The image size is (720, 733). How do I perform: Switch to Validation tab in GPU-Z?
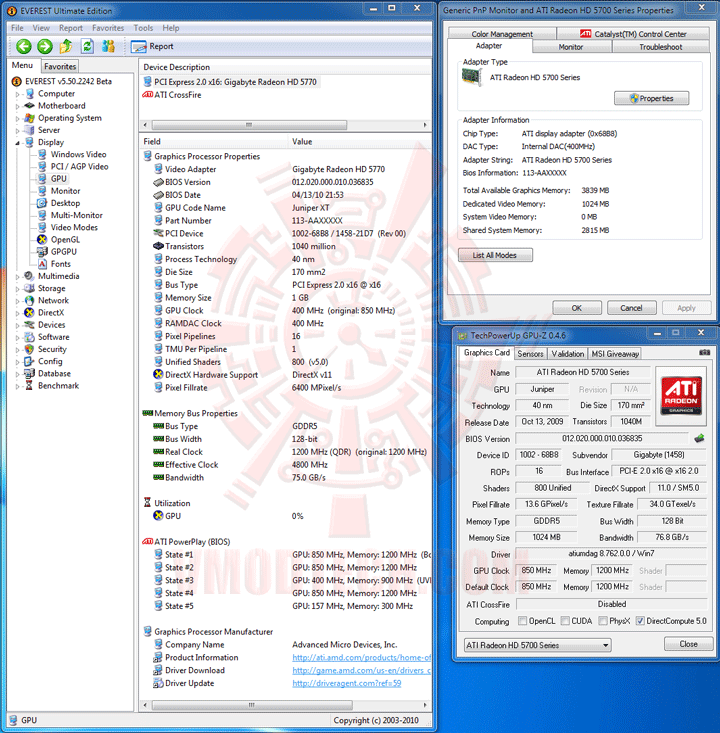(x=567, y=354)
